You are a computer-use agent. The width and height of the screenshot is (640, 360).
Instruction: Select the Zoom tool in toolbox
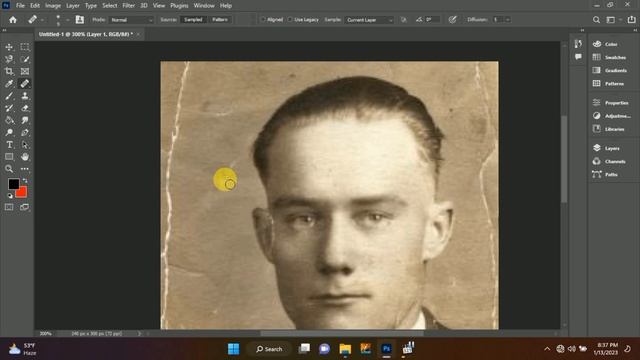pyautogui.click(x=9, y=169)
